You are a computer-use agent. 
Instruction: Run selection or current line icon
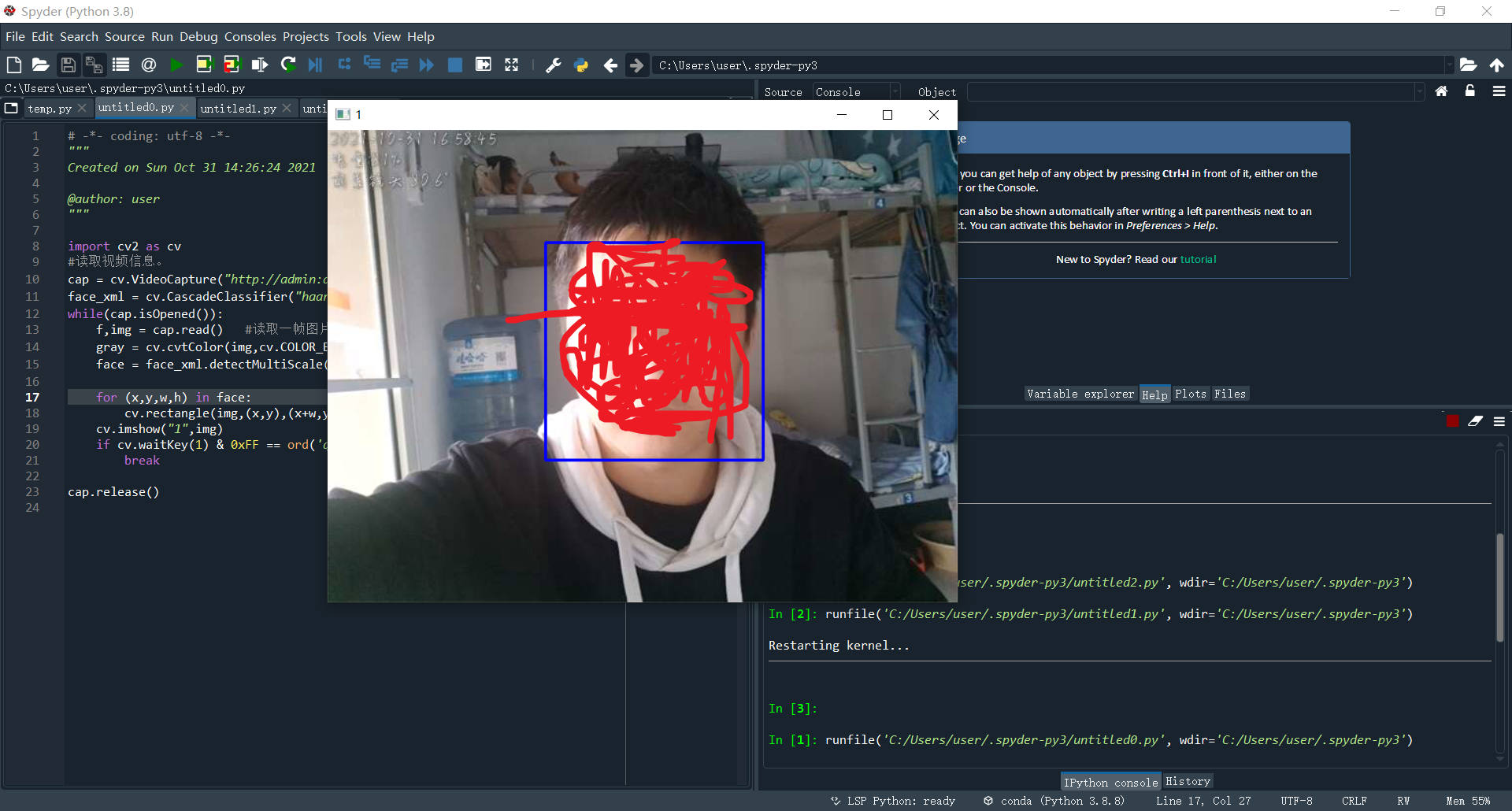point(259,65)
